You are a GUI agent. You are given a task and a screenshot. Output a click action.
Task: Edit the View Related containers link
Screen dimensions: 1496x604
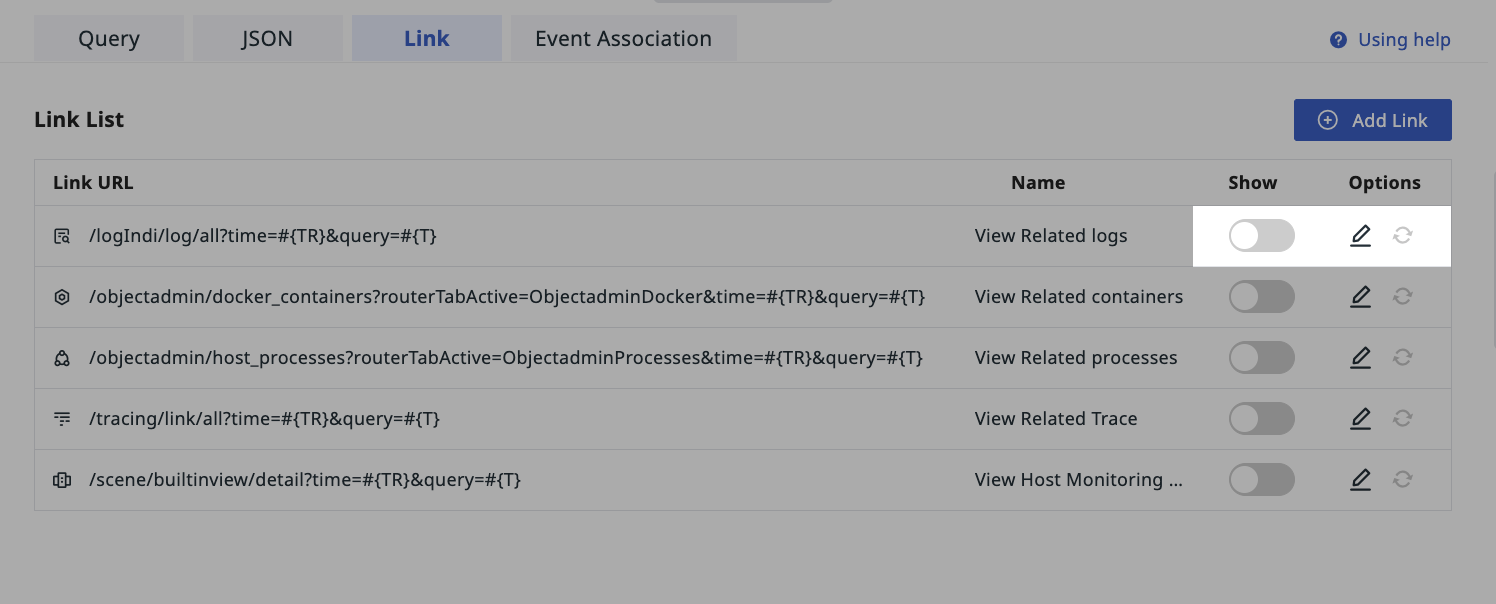point(1360,297)
